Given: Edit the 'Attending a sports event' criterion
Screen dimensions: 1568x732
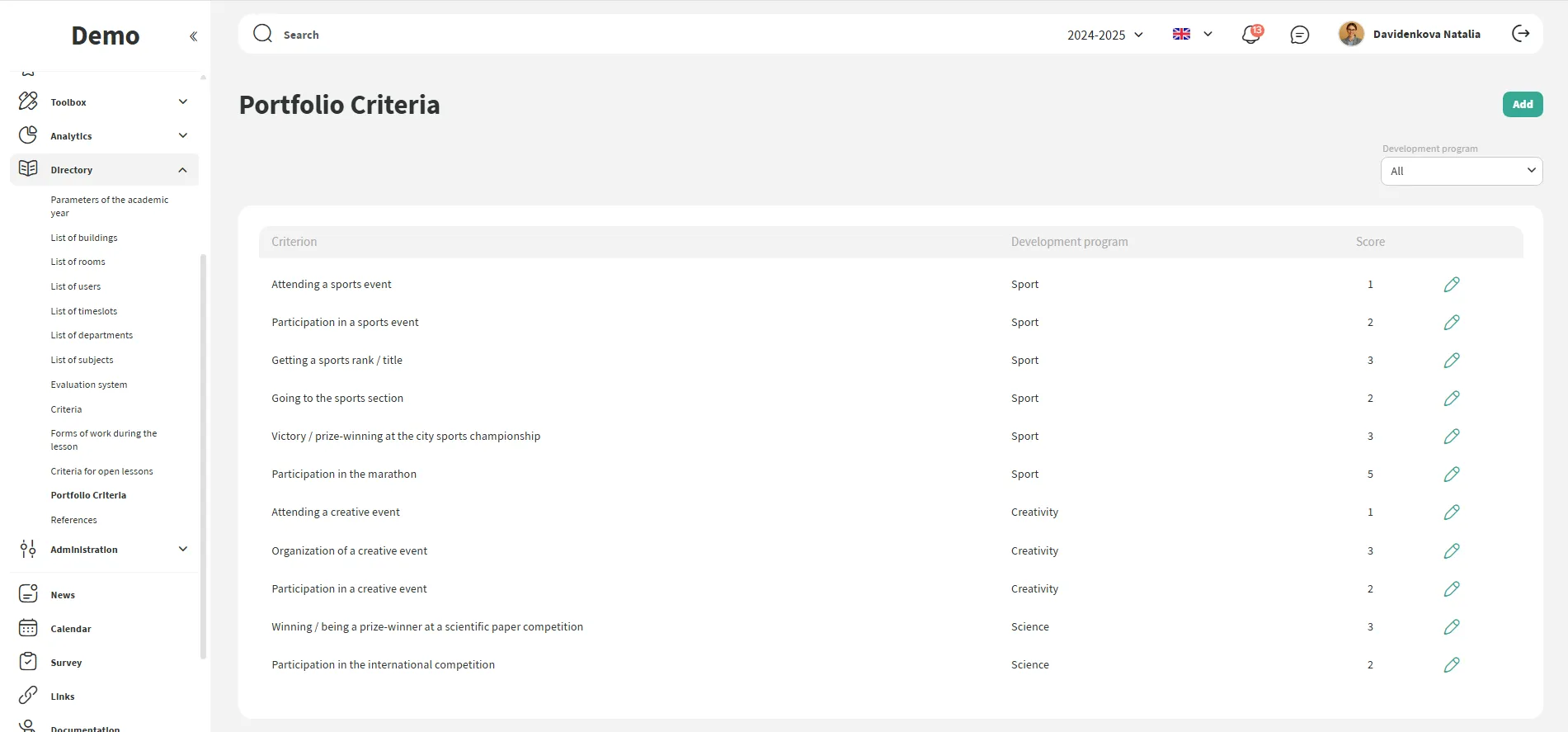Looking at the screenshot, I should click(x=1452, y=285).
